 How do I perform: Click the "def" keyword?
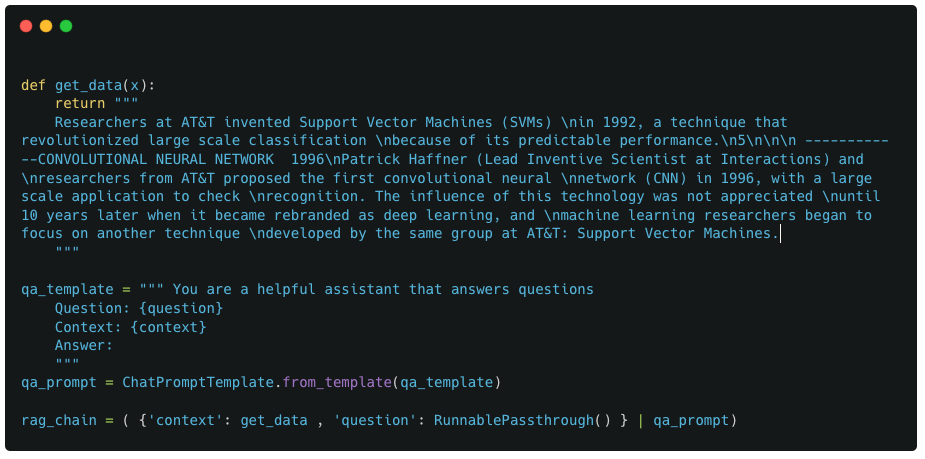click(33, 85)
